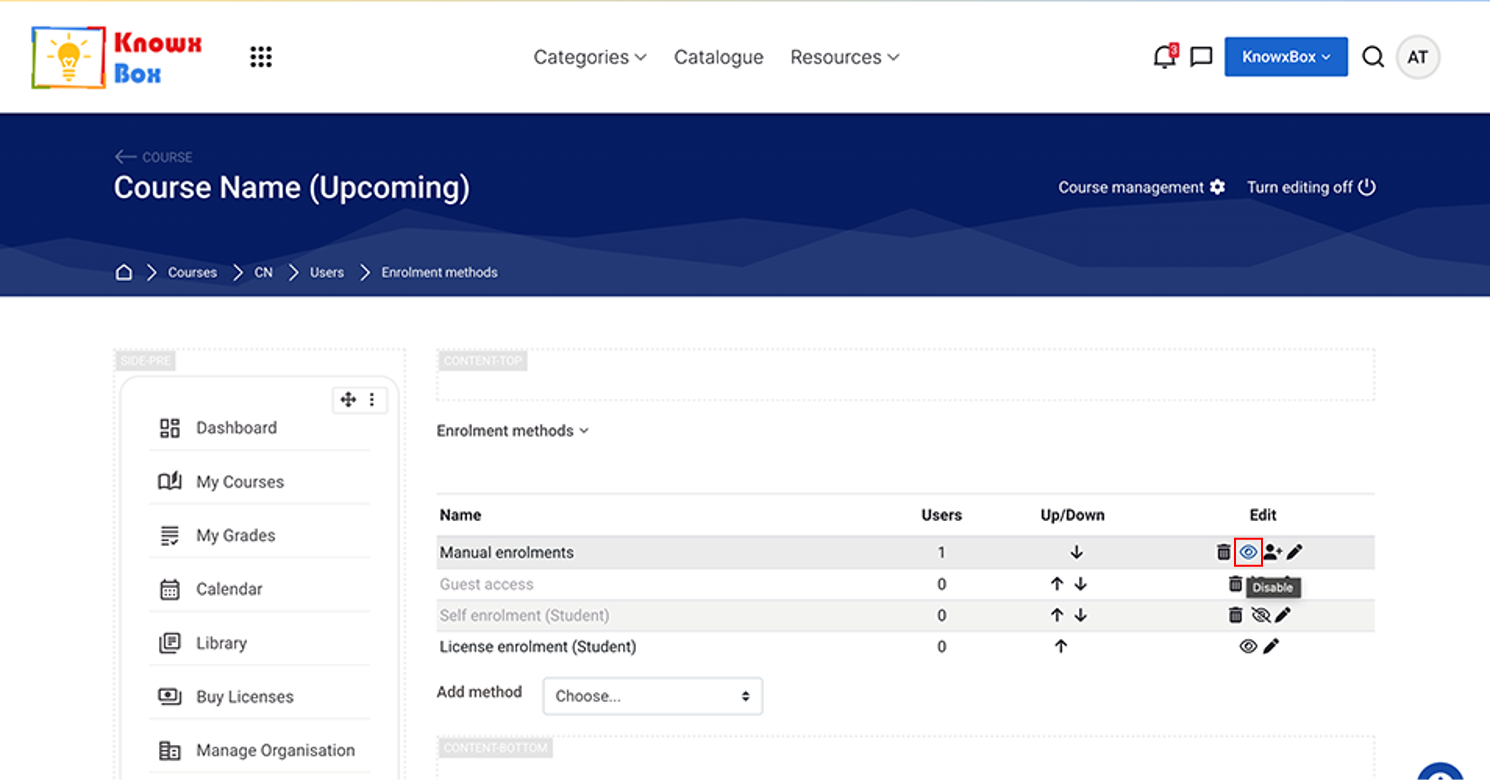Click the CN breadcrumb link

(x=263, y=272)
